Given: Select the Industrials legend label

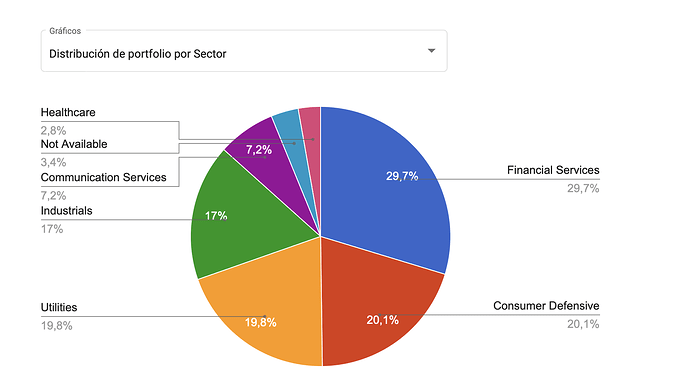Looking at the screenshot, I should tap(66, 210).
